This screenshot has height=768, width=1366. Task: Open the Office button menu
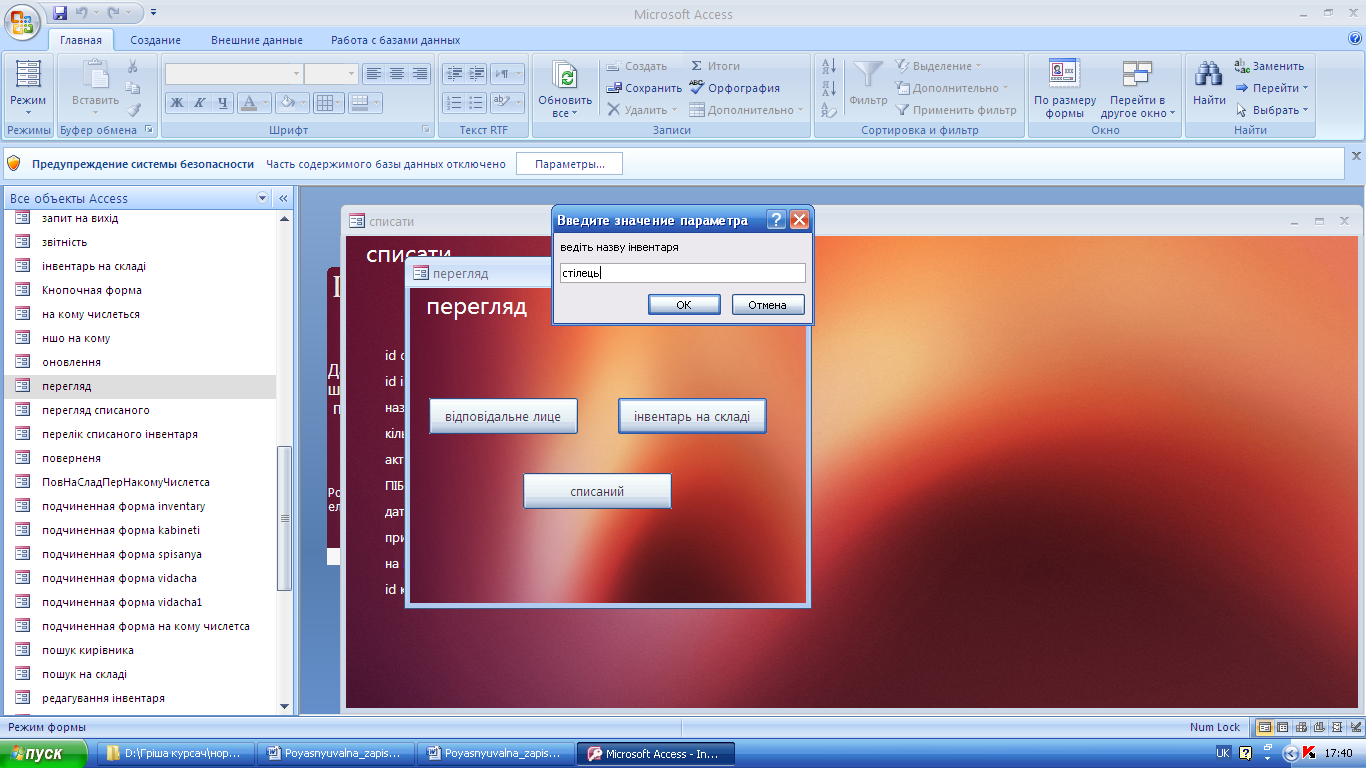pos(22,20)
